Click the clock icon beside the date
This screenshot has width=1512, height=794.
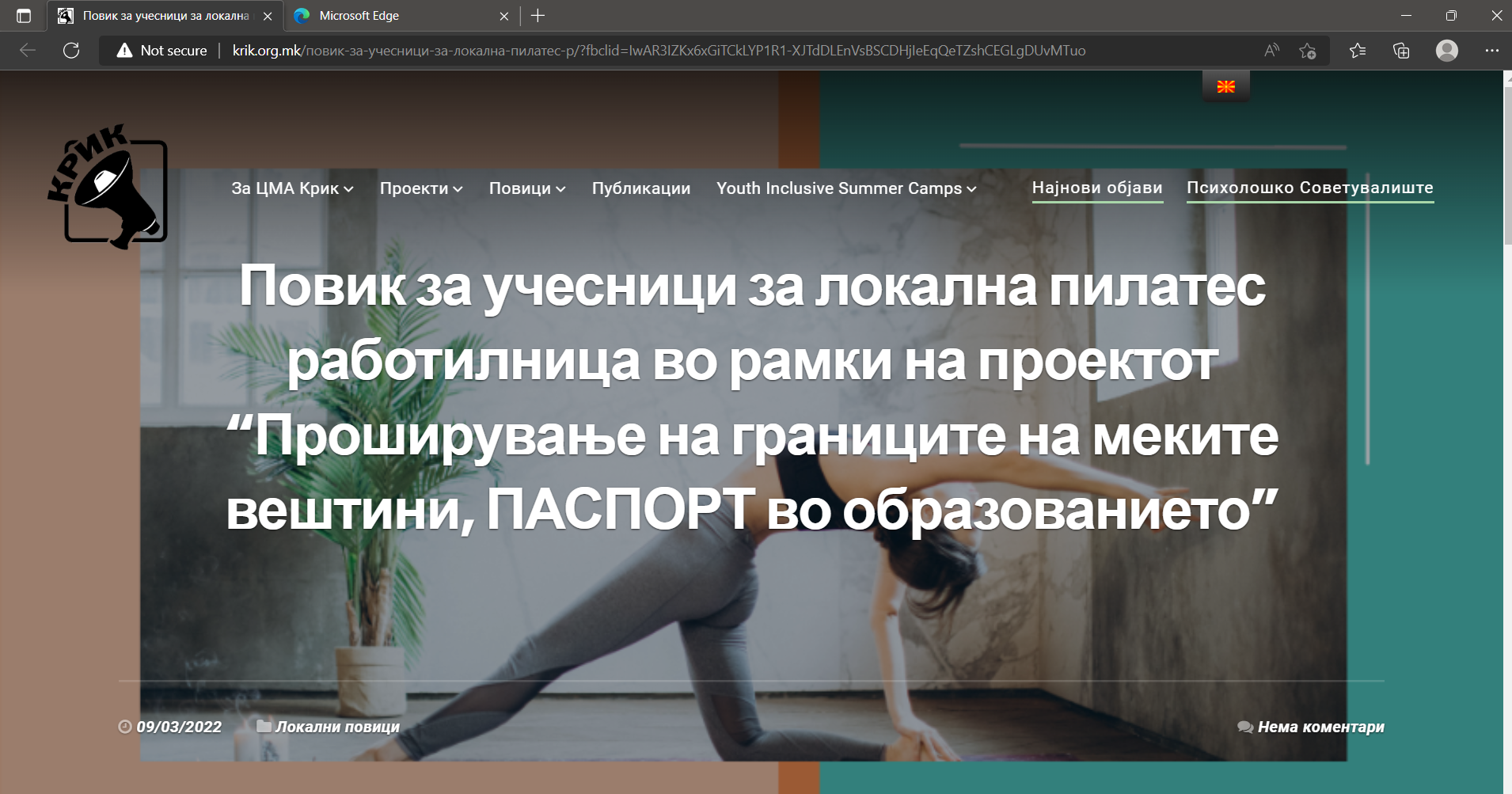tap(125, 727)
